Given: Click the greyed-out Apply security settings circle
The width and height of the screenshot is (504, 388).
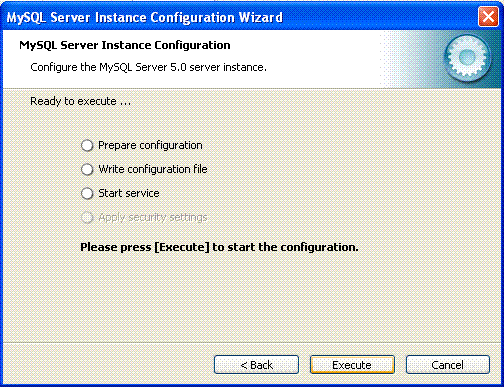Looking at the screenshot, I should click(87, 218).
